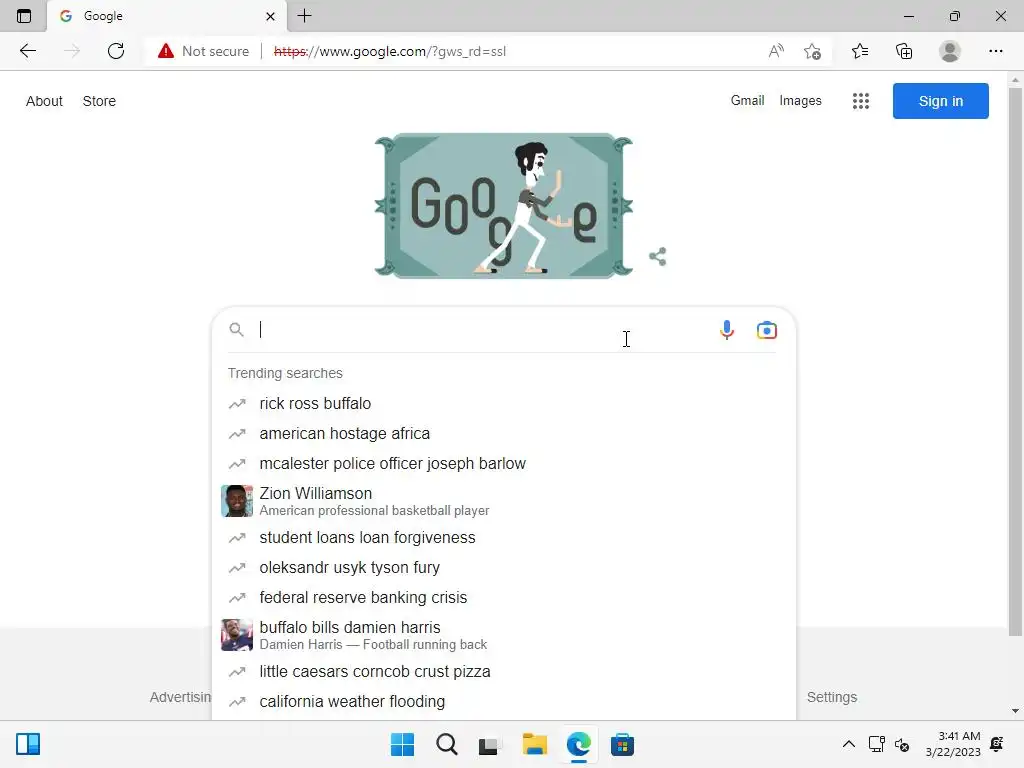The height and width of the screenshot is (768, 1024).
Task: Open the Gmail link
Action: 747,101
